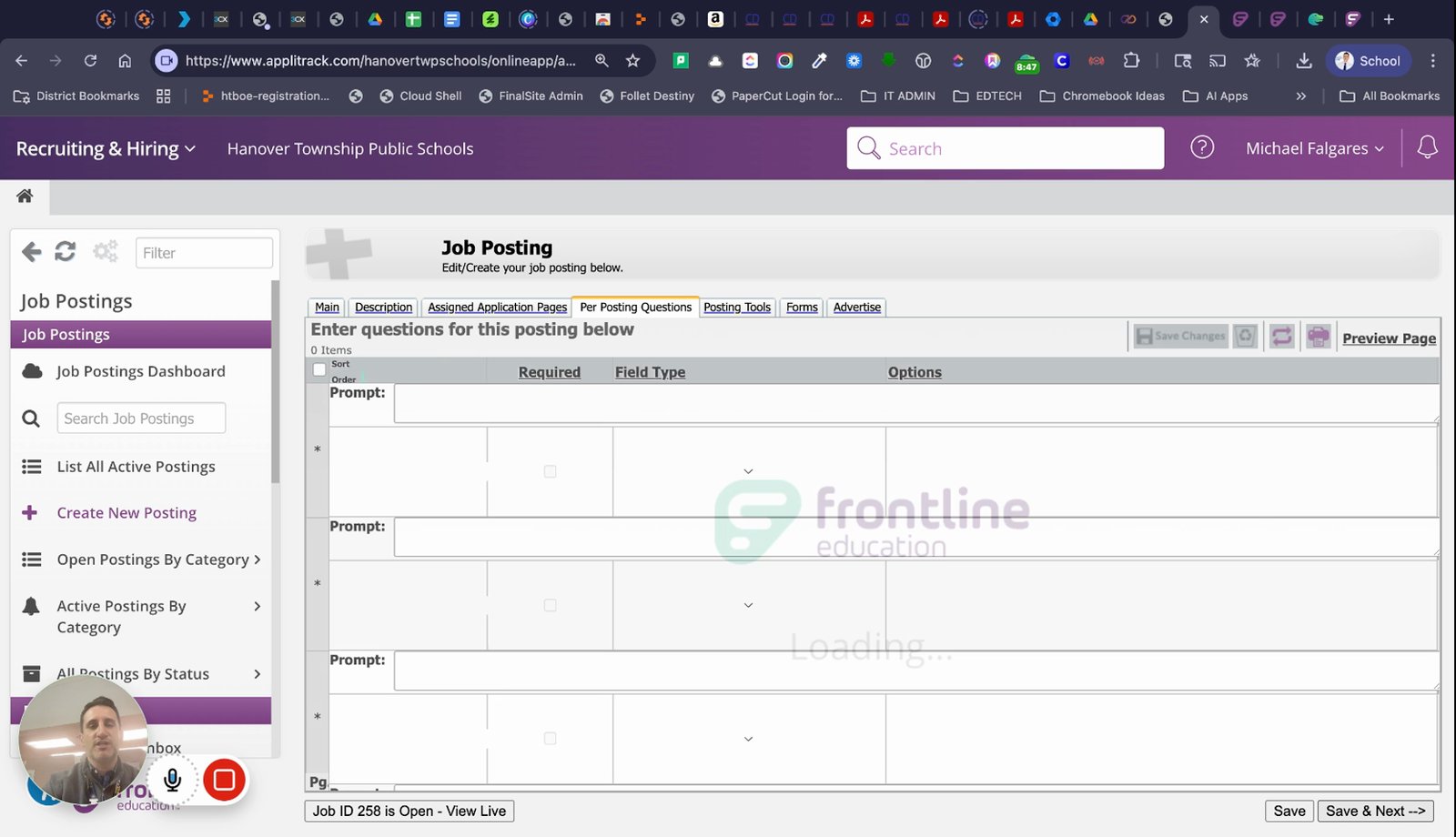Click the recycle icon next to Save Changes
This screenshot has width=1456, height=837.
tap(1246, 337)
